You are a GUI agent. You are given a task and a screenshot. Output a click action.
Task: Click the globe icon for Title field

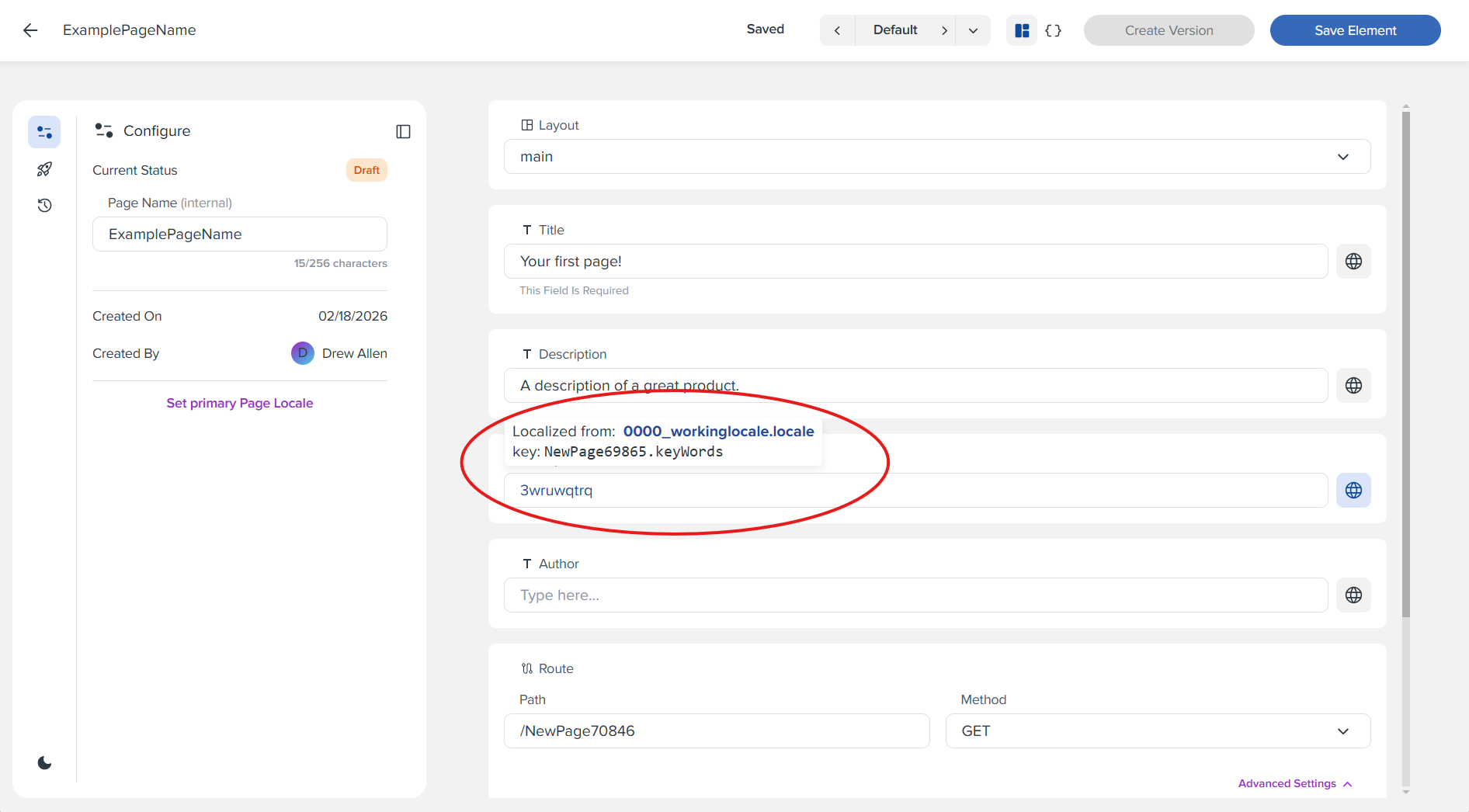1353,262
